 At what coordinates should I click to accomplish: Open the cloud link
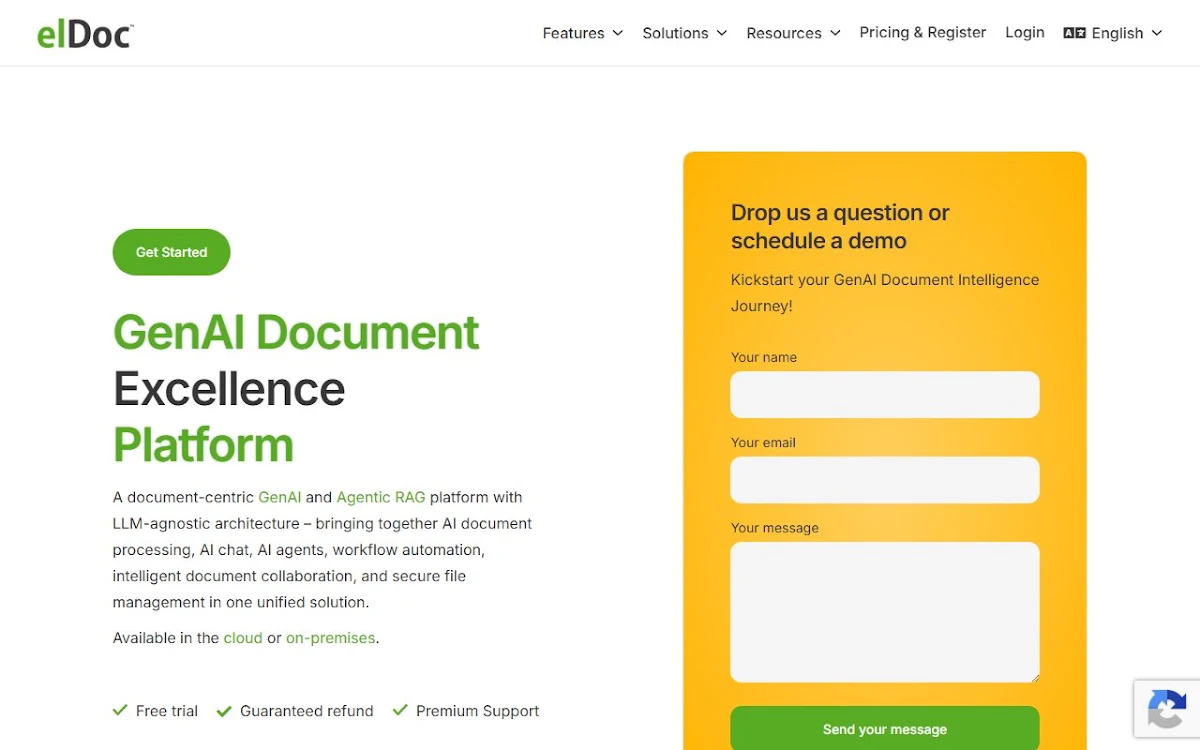(x=243, y=638)
